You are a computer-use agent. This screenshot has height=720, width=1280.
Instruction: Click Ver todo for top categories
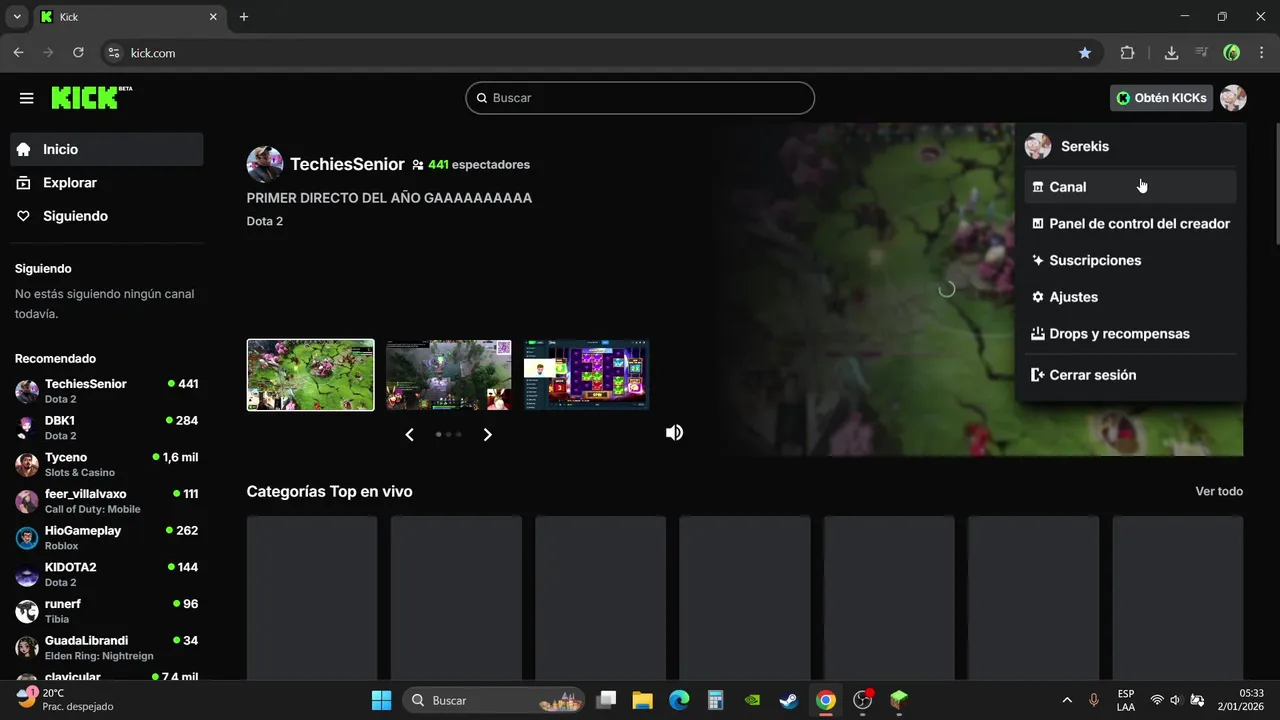[x=1219, y=491]
